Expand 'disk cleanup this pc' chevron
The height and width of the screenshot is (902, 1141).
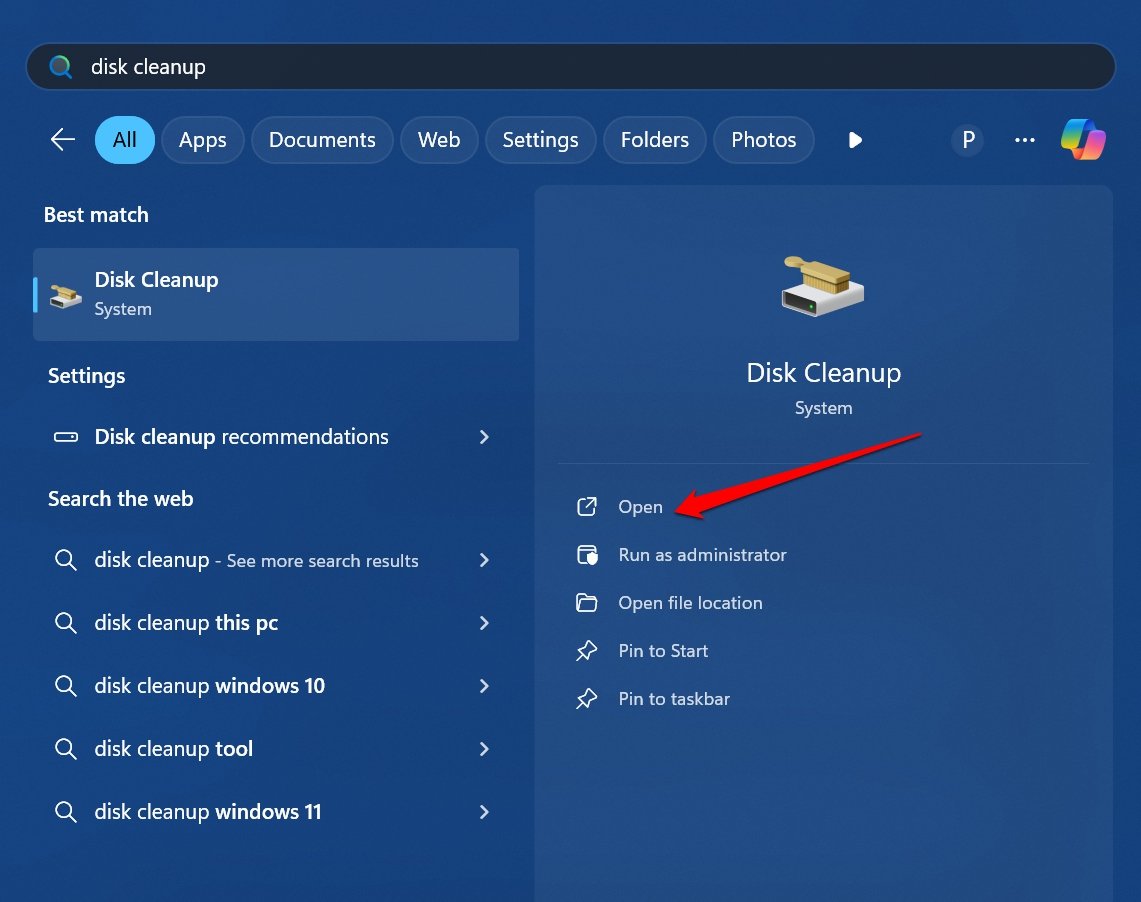484,623
